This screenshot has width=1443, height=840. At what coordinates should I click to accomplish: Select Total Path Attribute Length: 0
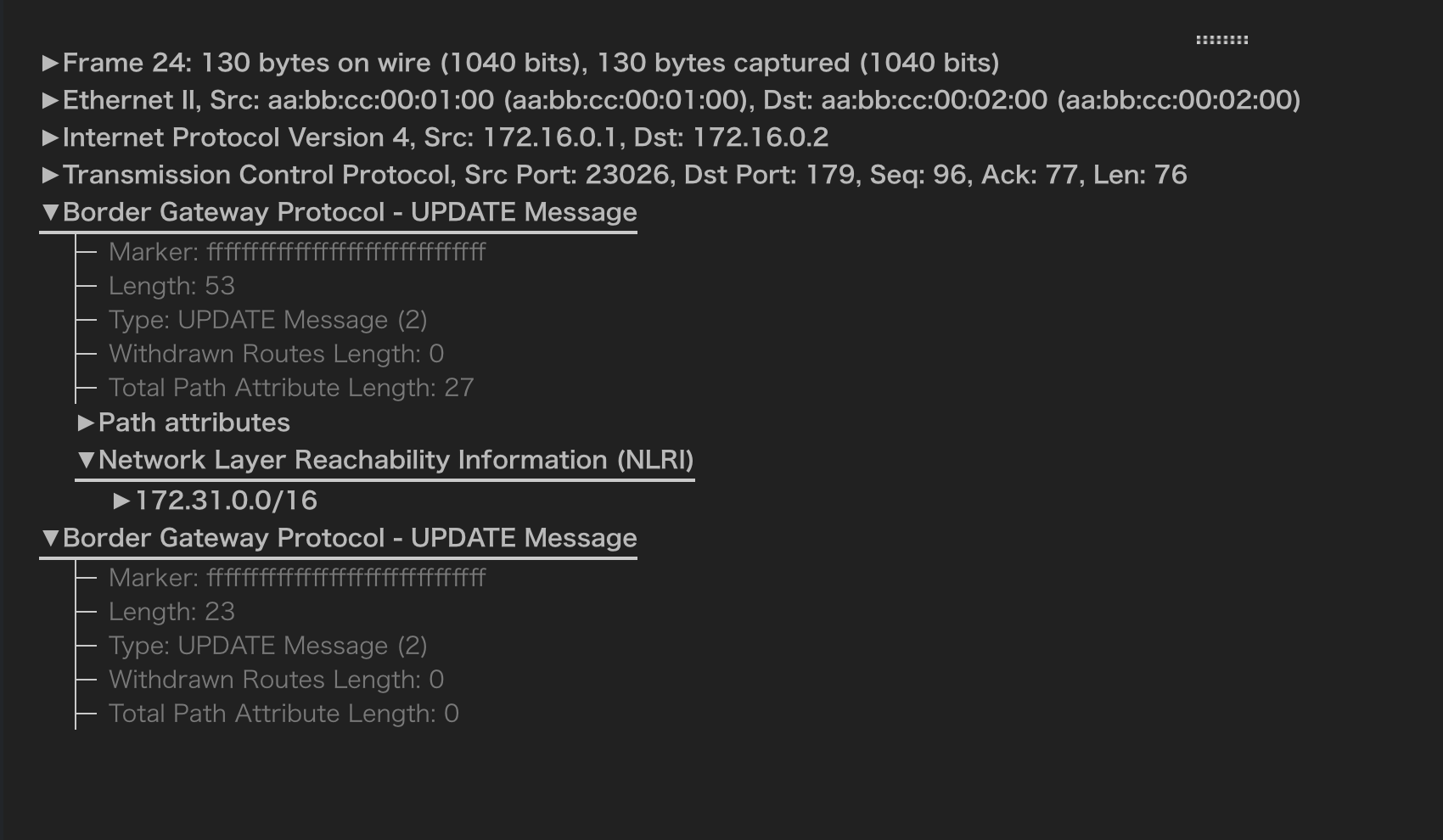[x=283, y=714]
